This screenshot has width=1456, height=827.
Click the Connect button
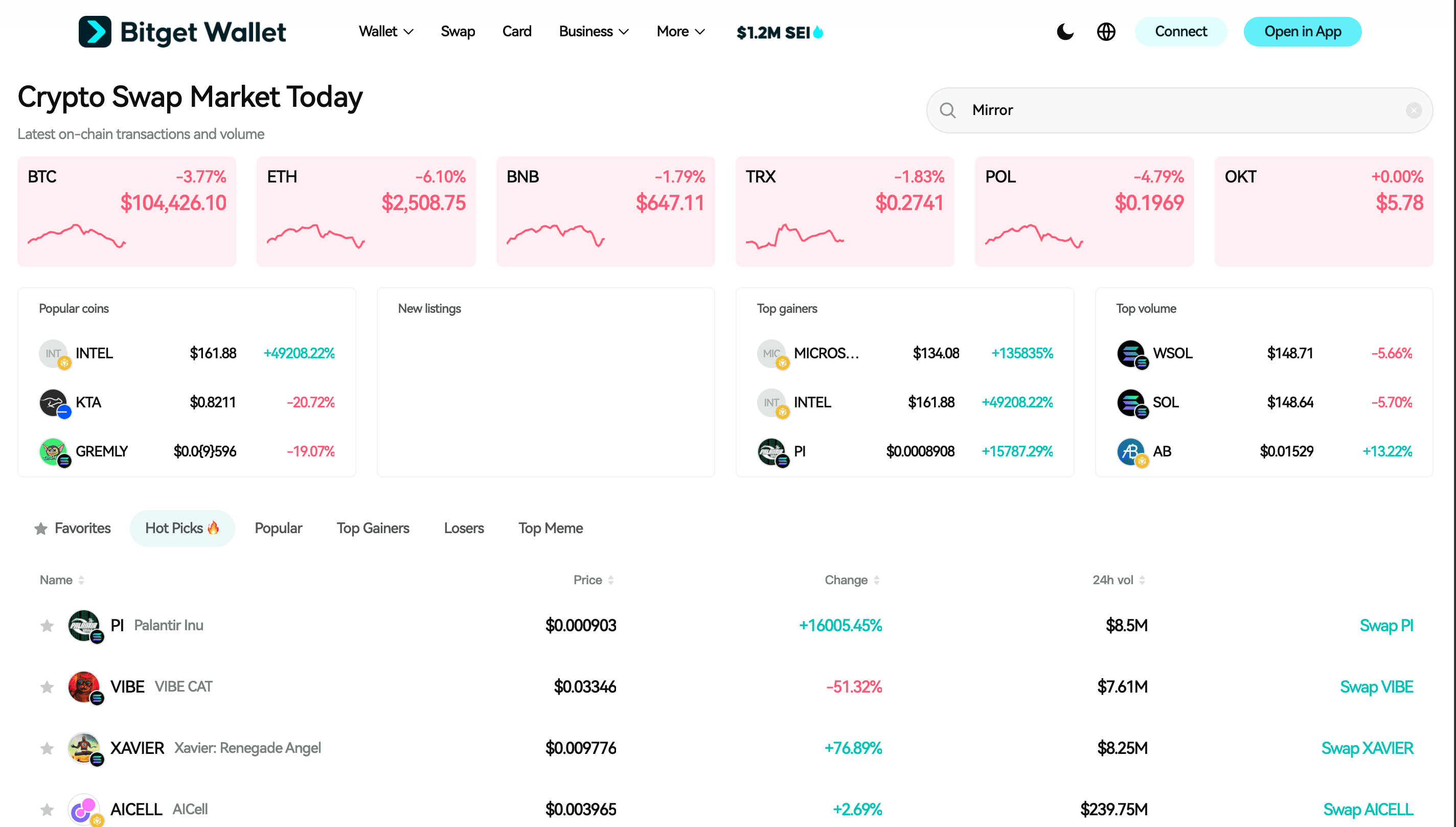pos(1180,31)
